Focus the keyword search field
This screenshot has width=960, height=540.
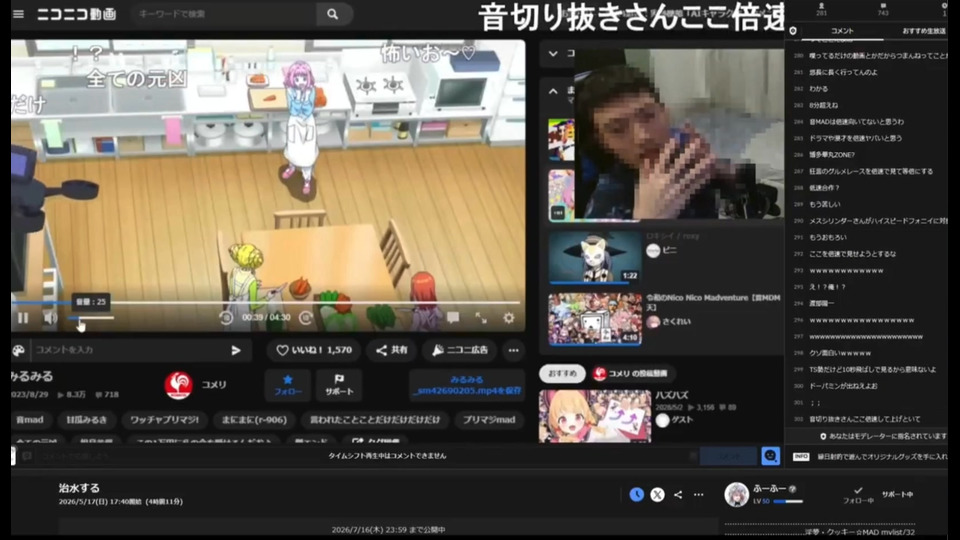click(223, 13)
